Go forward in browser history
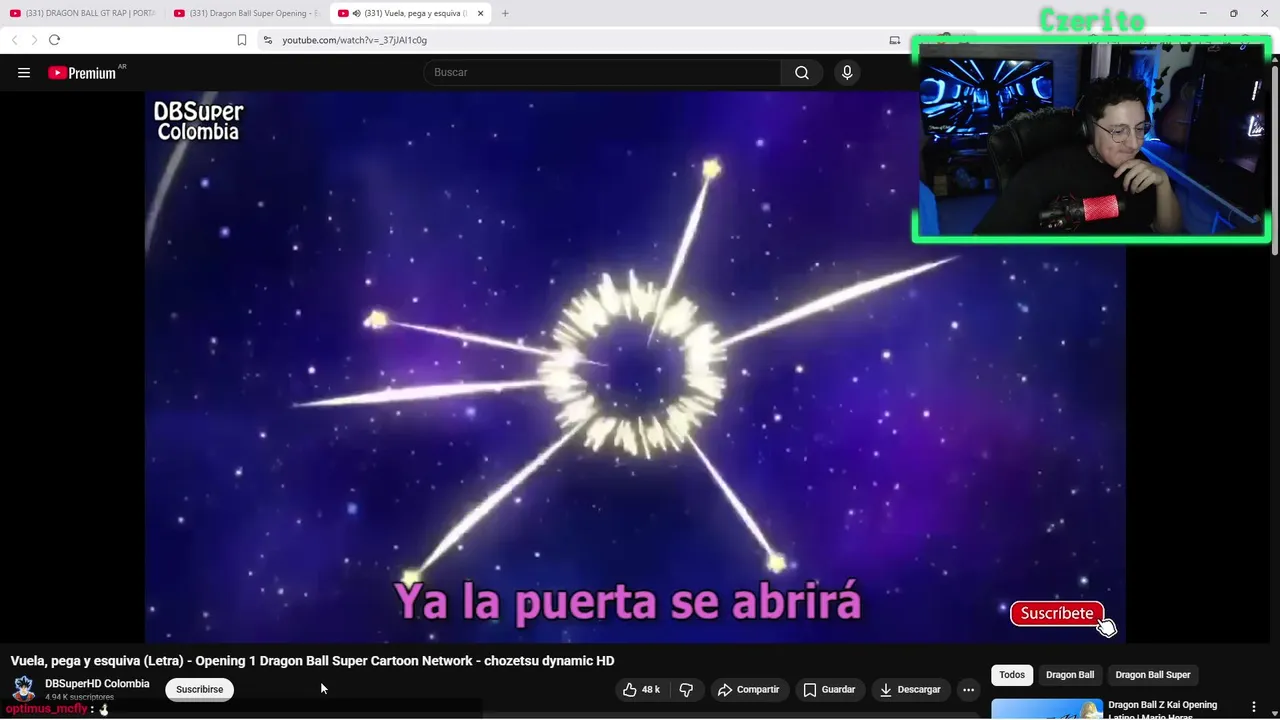 point(33,40)
